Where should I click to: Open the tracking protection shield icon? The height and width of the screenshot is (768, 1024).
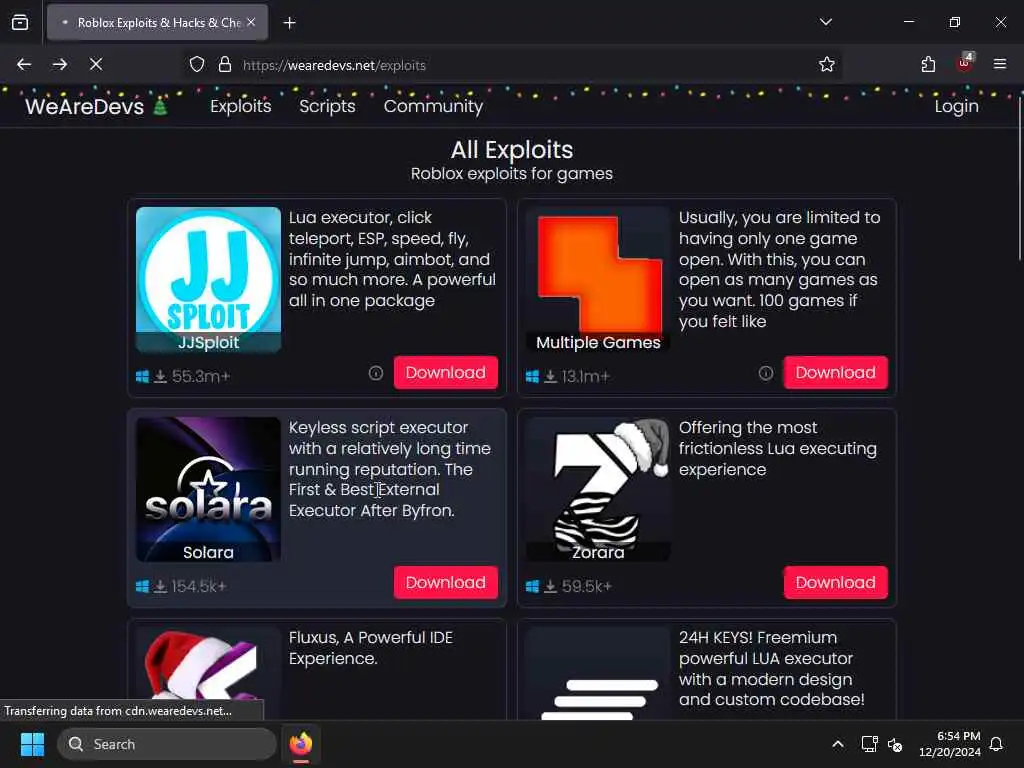(197, 65)
